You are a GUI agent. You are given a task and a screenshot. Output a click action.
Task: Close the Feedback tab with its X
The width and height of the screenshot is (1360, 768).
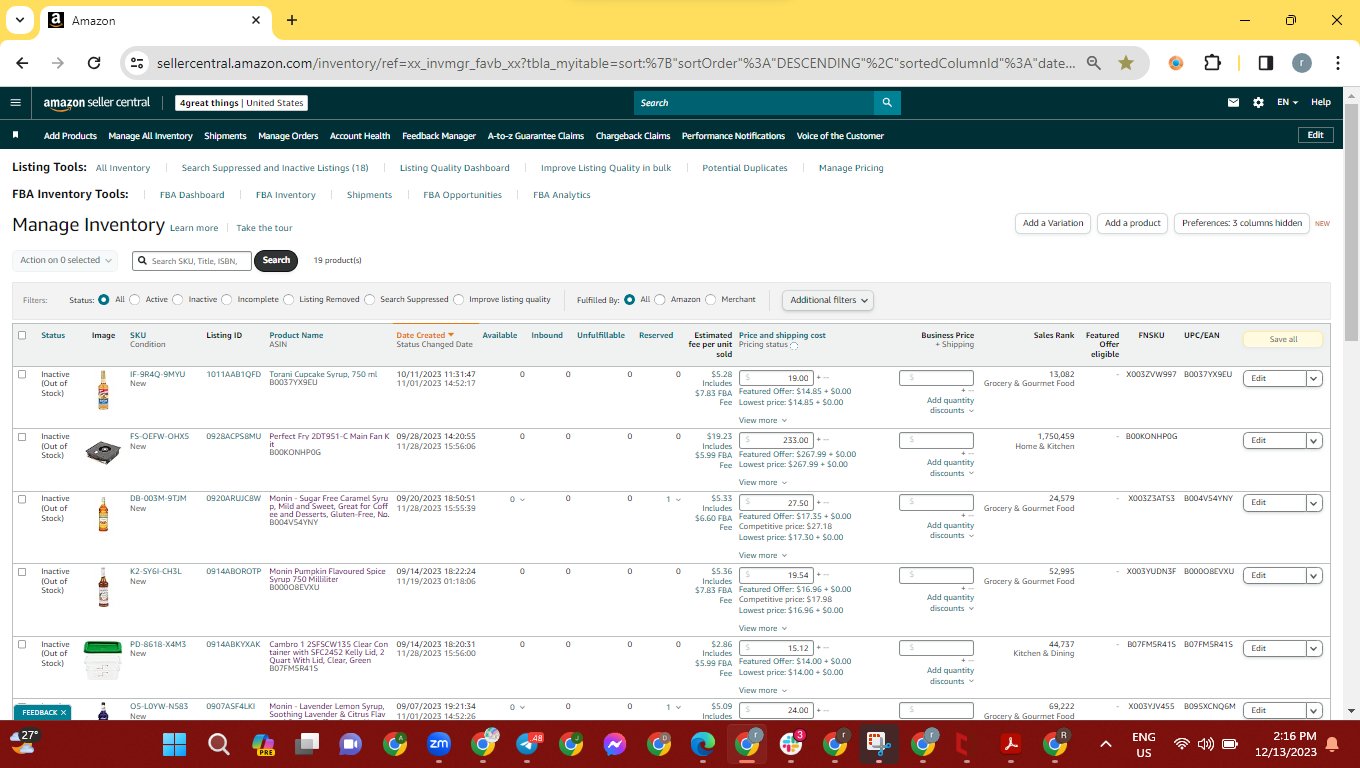(x=63, y=712)
